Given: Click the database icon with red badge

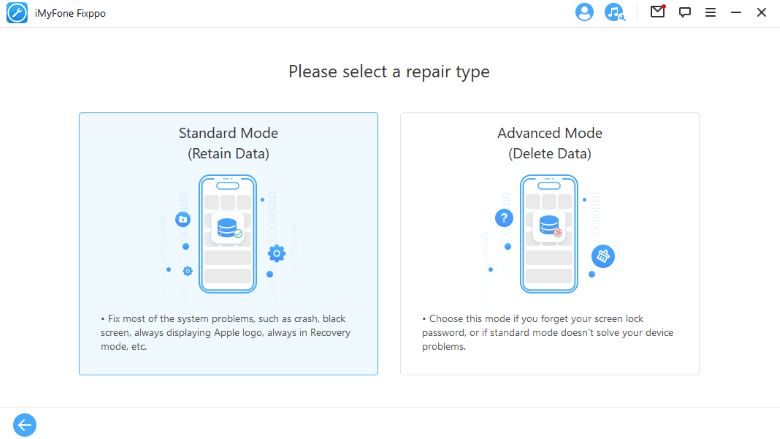Looking at the screenshot, I should 550,226.
